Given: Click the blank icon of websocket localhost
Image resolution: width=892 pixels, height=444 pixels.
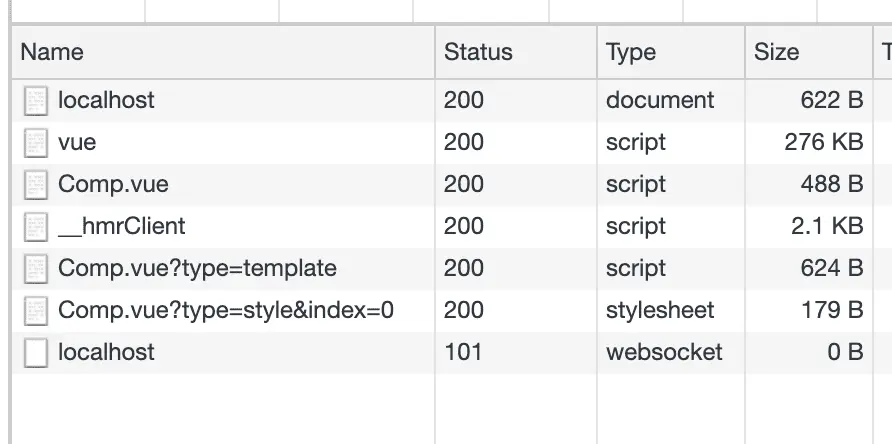Looking at the screenshot, I should (x=36, y=353).
